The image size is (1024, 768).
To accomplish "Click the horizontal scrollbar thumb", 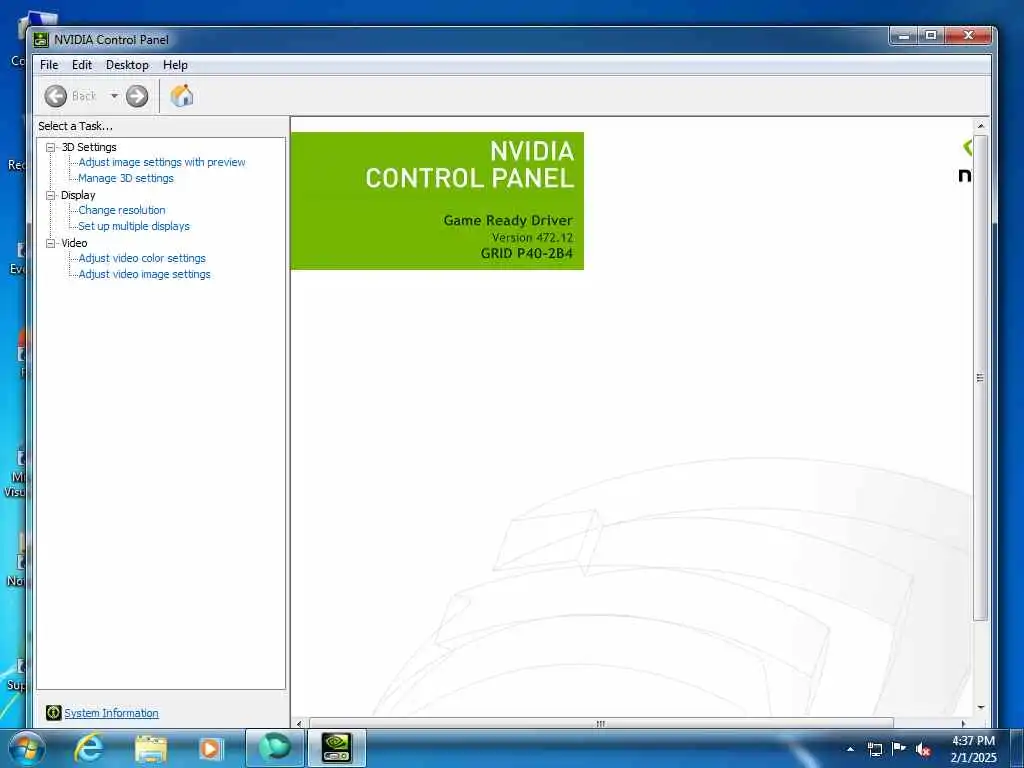I will (601, 723).
